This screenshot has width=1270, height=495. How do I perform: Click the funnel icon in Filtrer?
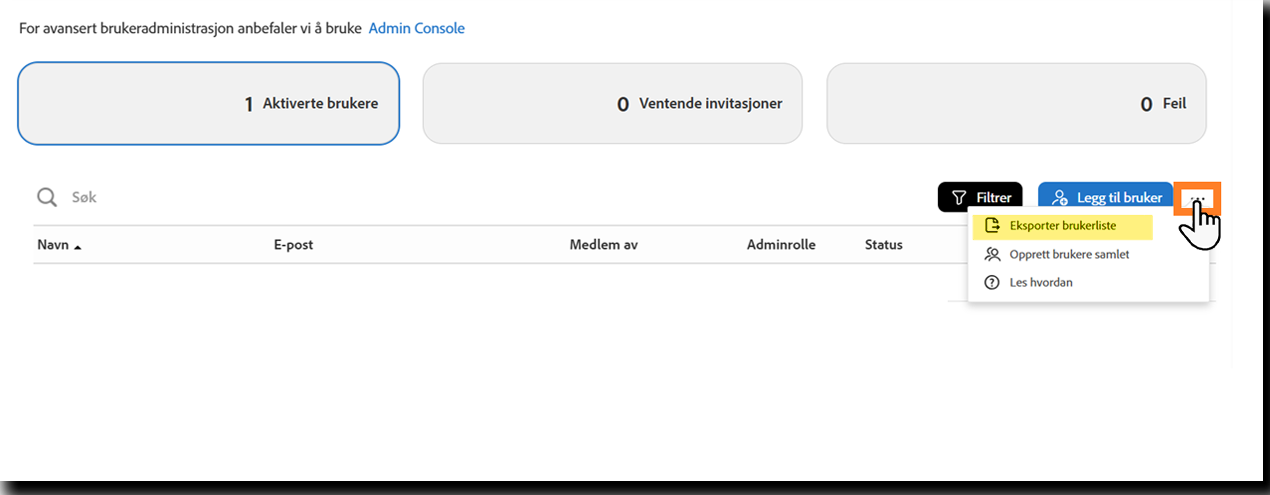958,198
